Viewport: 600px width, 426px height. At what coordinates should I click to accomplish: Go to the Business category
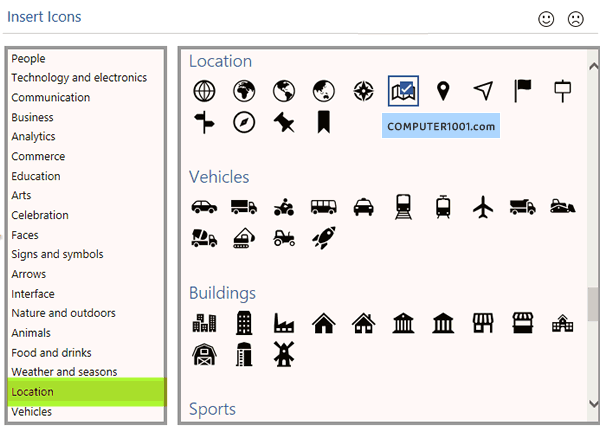tap(32, 118)
